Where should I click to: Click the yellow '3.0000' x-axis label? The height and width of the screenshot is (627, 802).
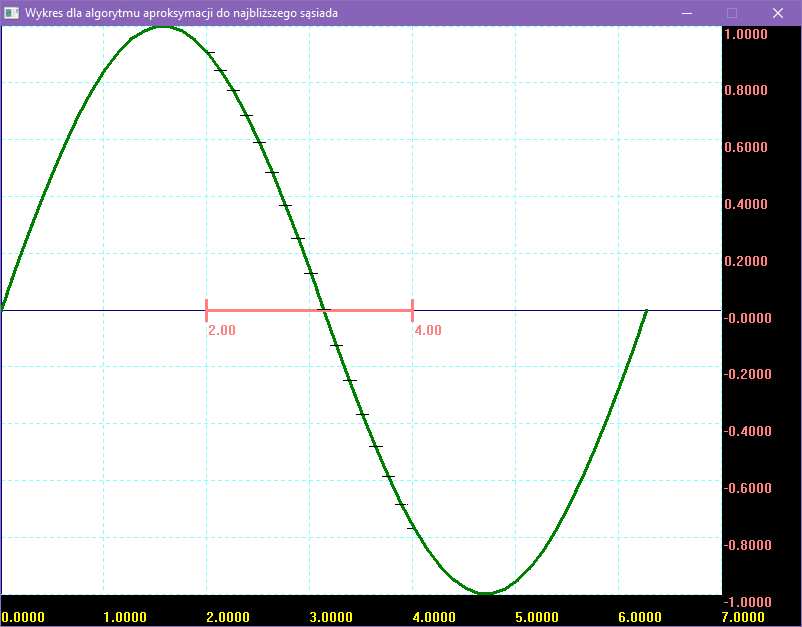point(331,617)
